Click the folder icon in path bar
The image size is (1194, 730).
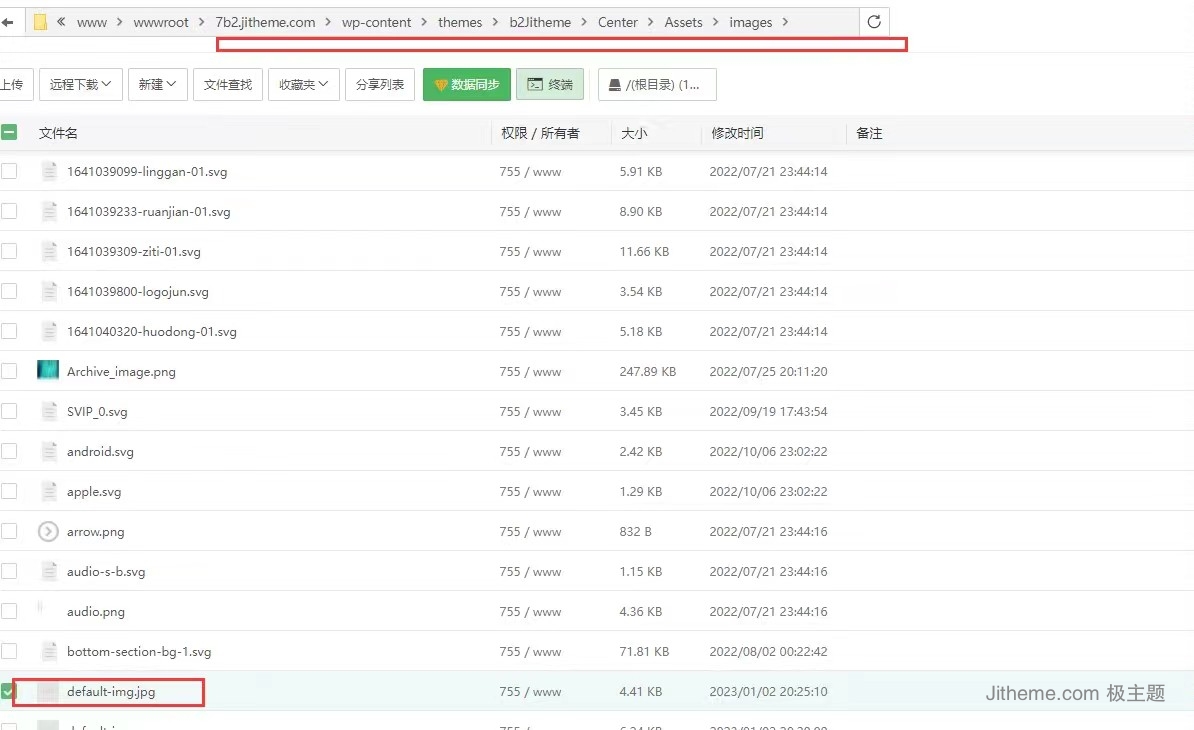pyautogui.click(x=40, y=22)
